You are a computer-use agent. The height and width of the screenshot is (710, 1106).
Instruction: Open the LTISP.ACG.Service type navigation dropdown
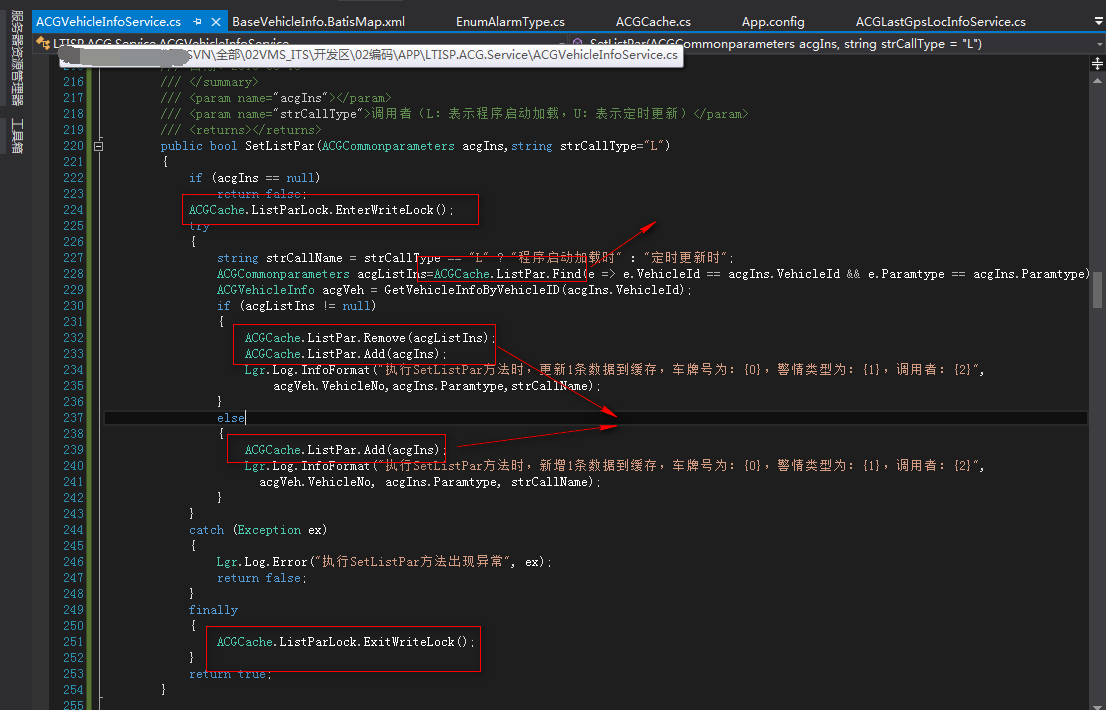pyautogui.click(x=562, y=44)
